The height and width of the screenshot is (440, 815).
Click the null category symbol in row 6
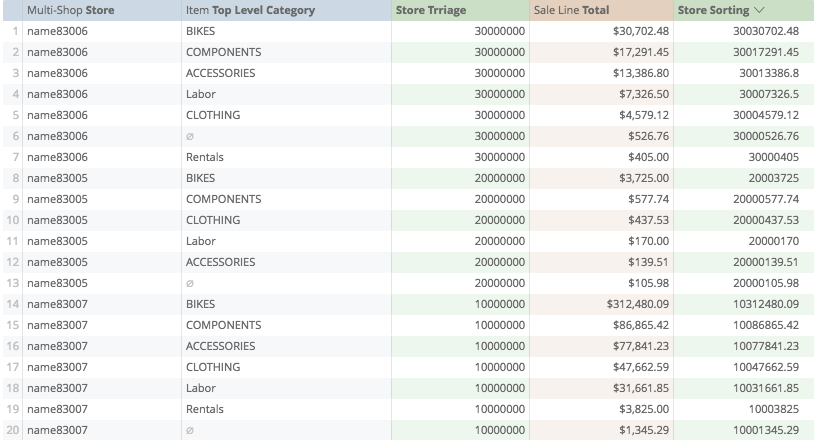(190, 136)
